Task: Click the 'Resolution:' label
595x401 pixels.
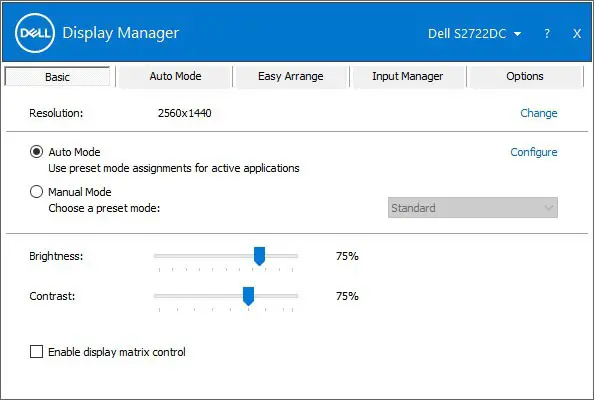Action: [x=56, y=113]
